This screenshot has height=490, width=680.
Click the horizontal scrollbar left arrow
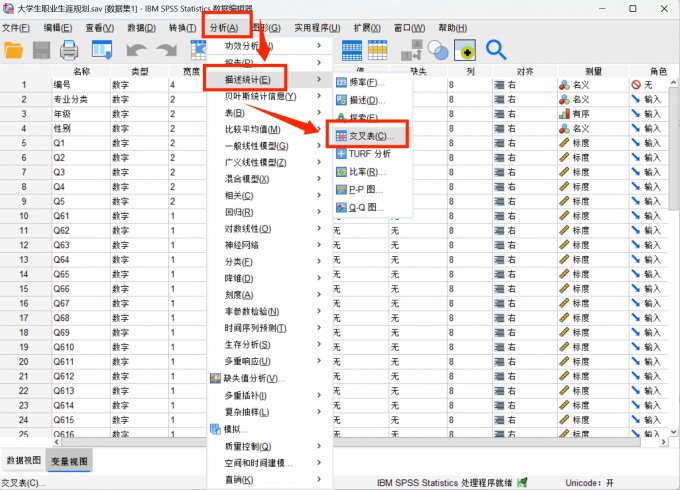57,442
